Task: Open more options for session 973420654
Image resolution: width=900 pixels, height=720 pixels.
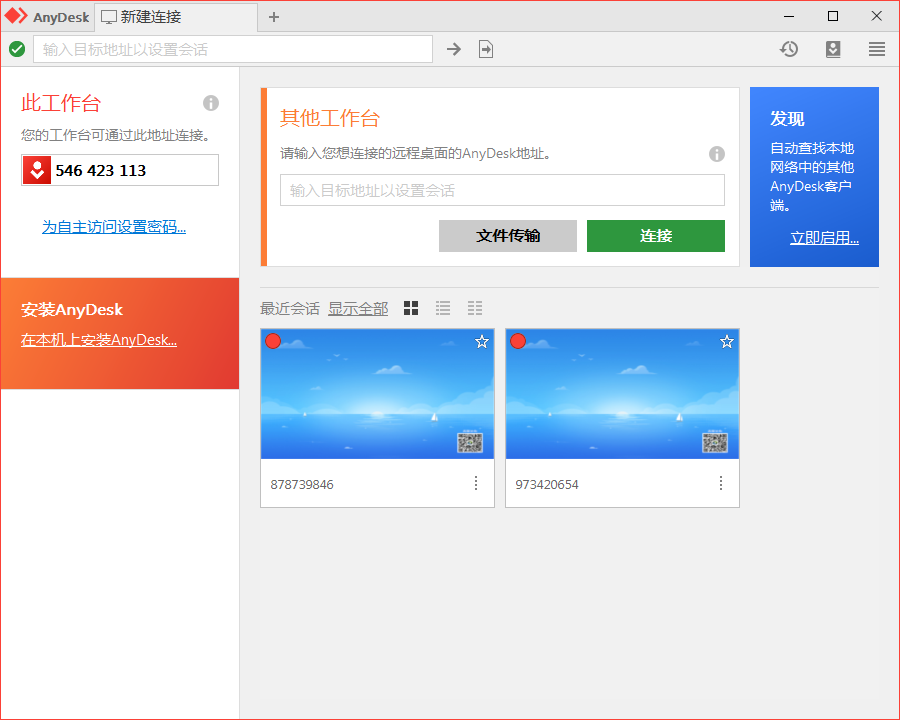Action: click(x=721, y=483)
